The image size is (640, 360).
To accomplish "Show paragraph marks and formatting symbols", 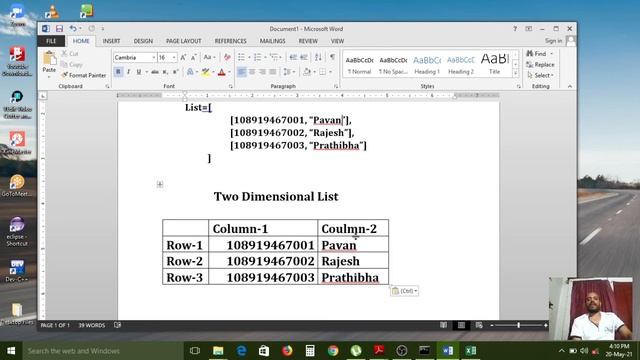I will click(333, 58).
